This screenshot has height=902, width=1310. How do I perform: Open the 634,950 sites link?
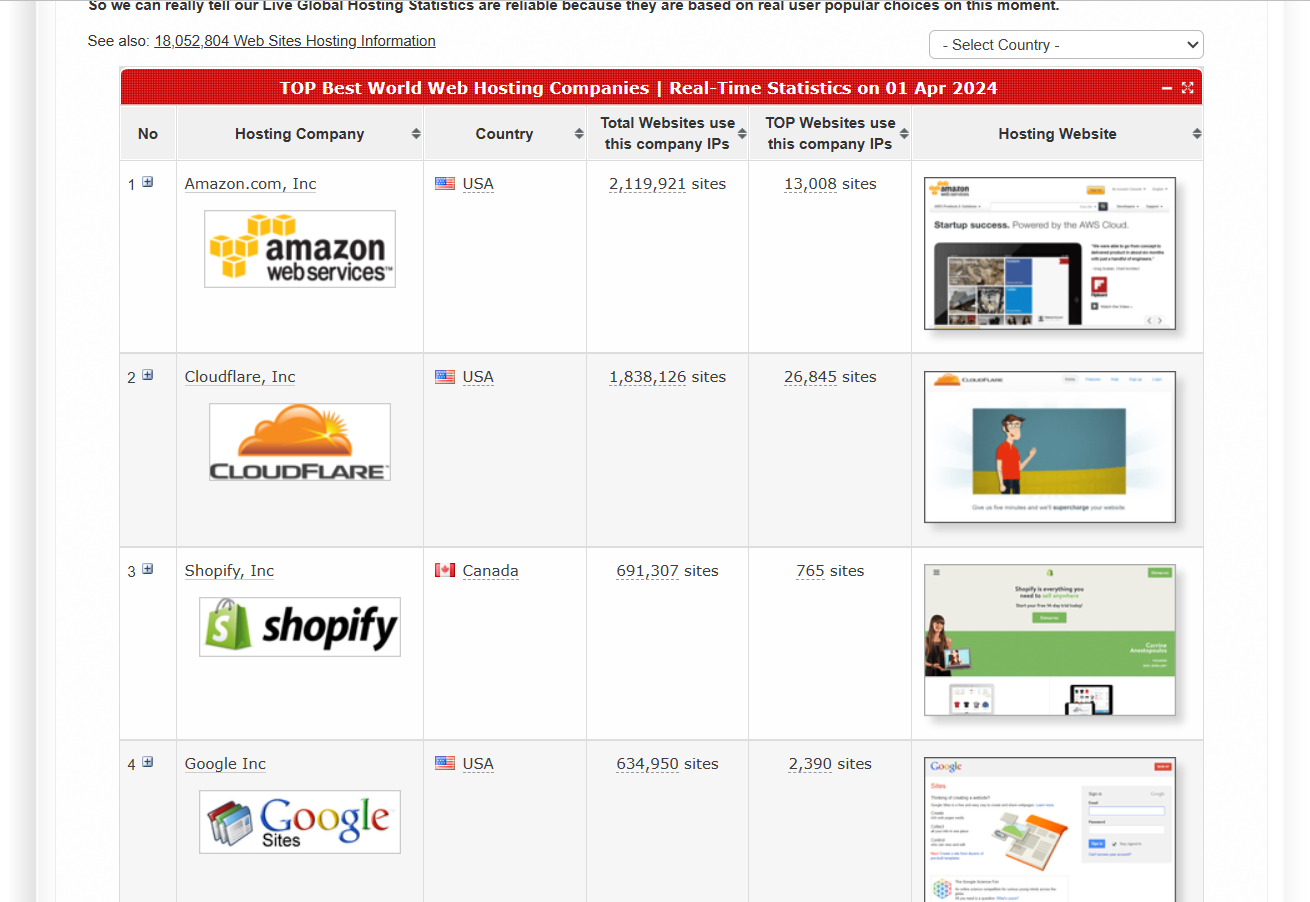[647, 764]
